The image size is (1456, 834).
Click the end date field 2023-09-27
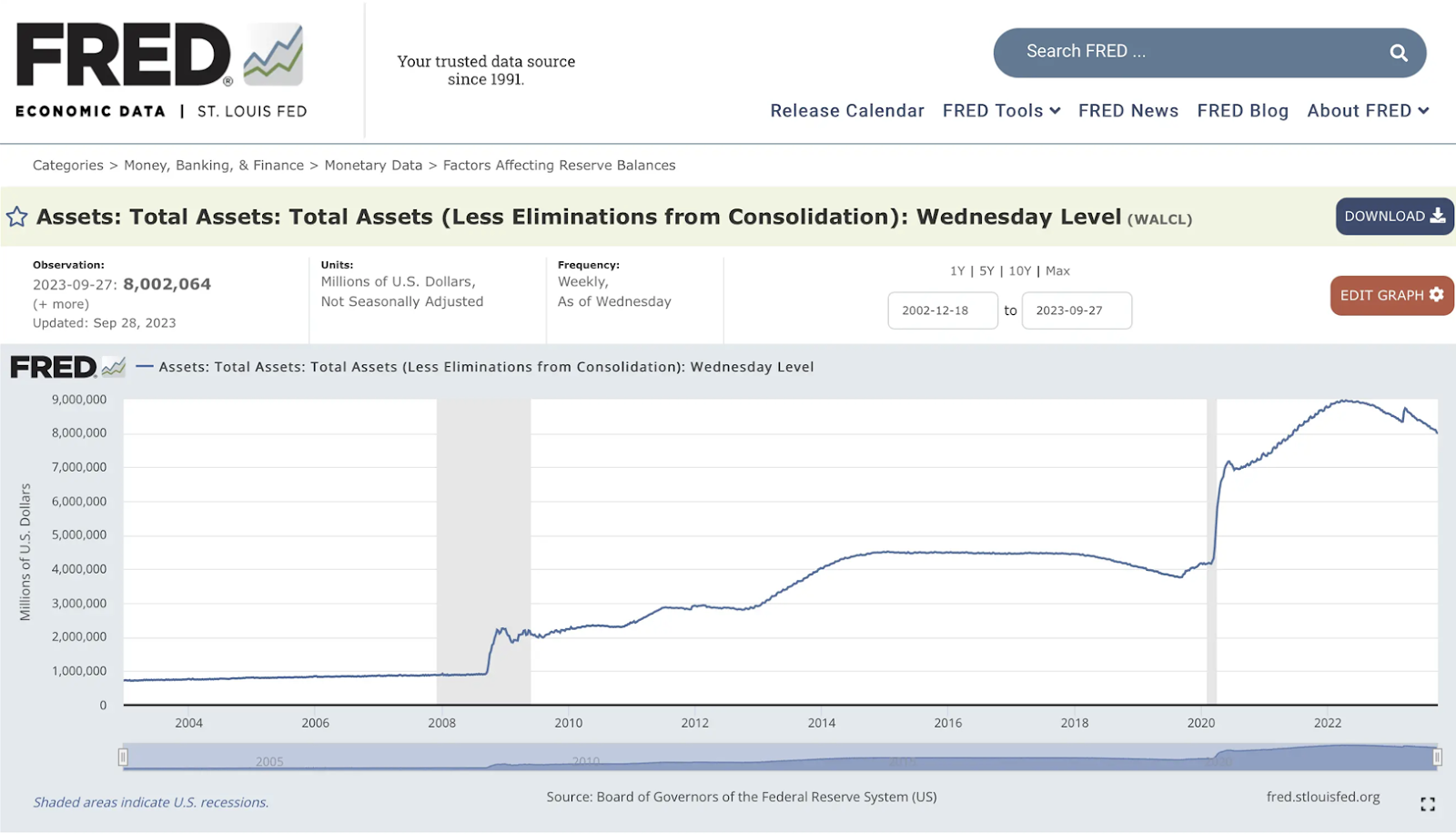1077,310
